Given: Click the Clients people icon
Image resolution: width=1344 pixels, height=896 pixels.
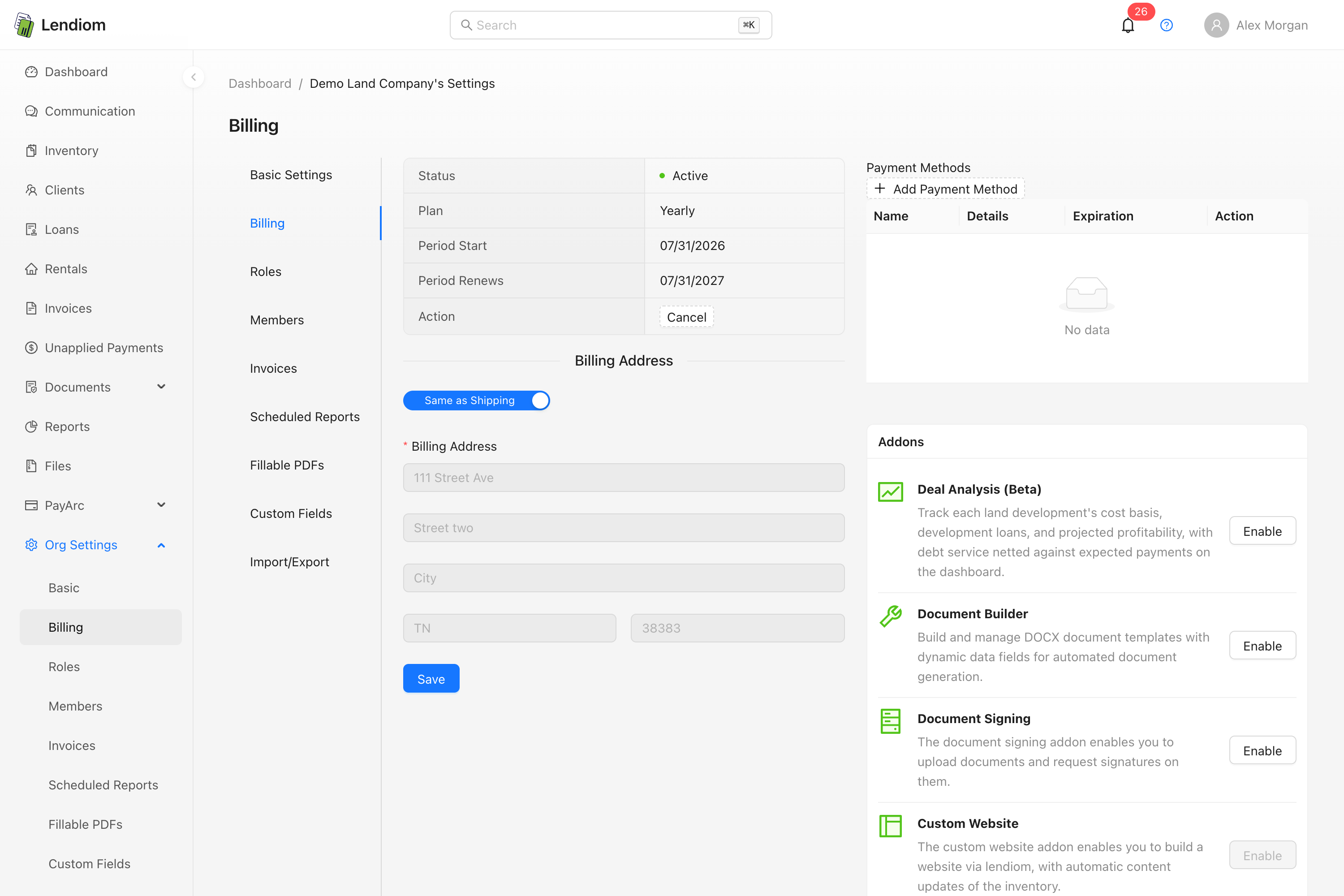Looking at the screenshot, I should tap(31, 190).
